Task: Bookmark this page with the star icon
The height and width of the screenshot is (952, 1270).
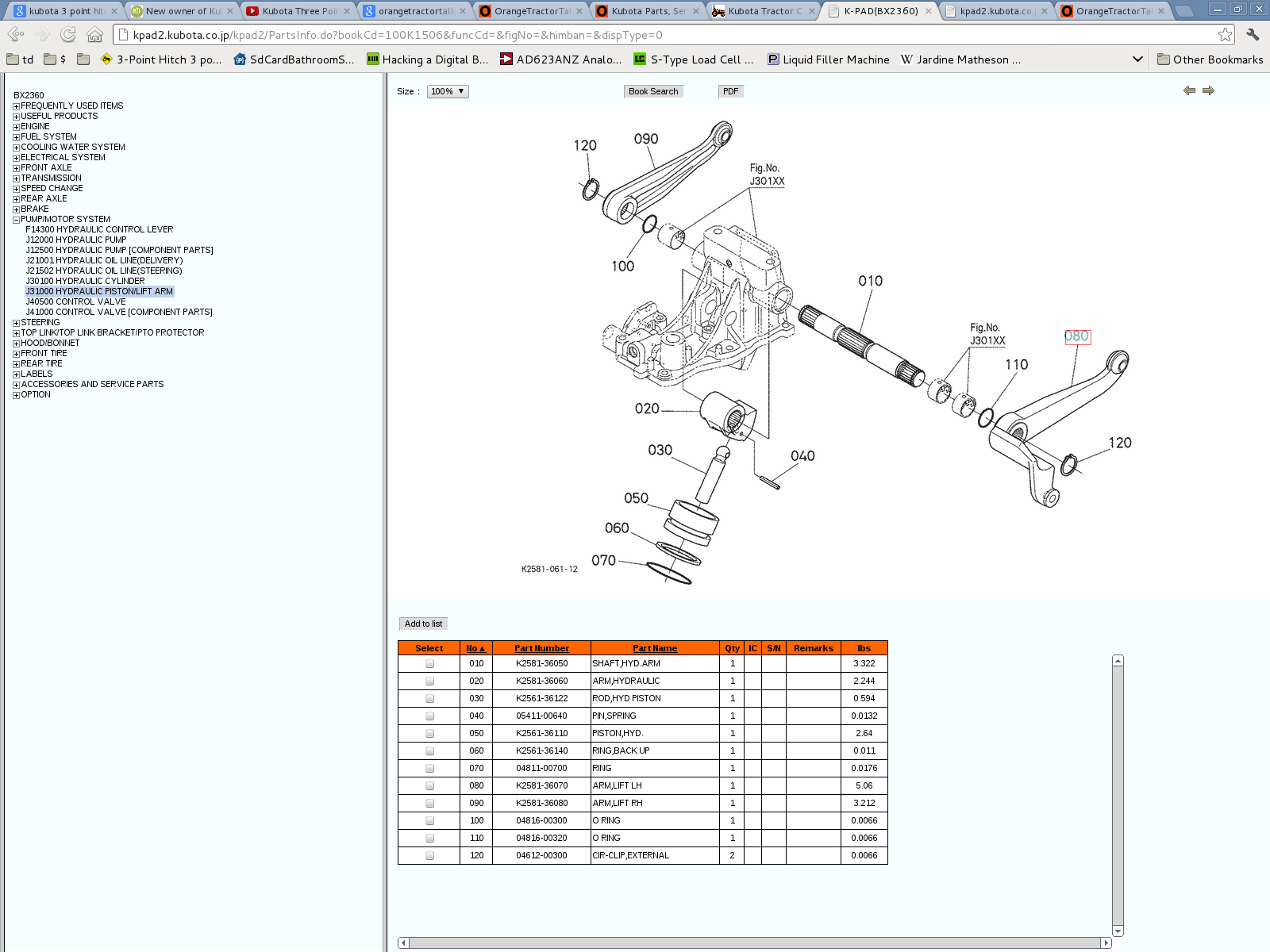Action: (x=1226, y=35)
